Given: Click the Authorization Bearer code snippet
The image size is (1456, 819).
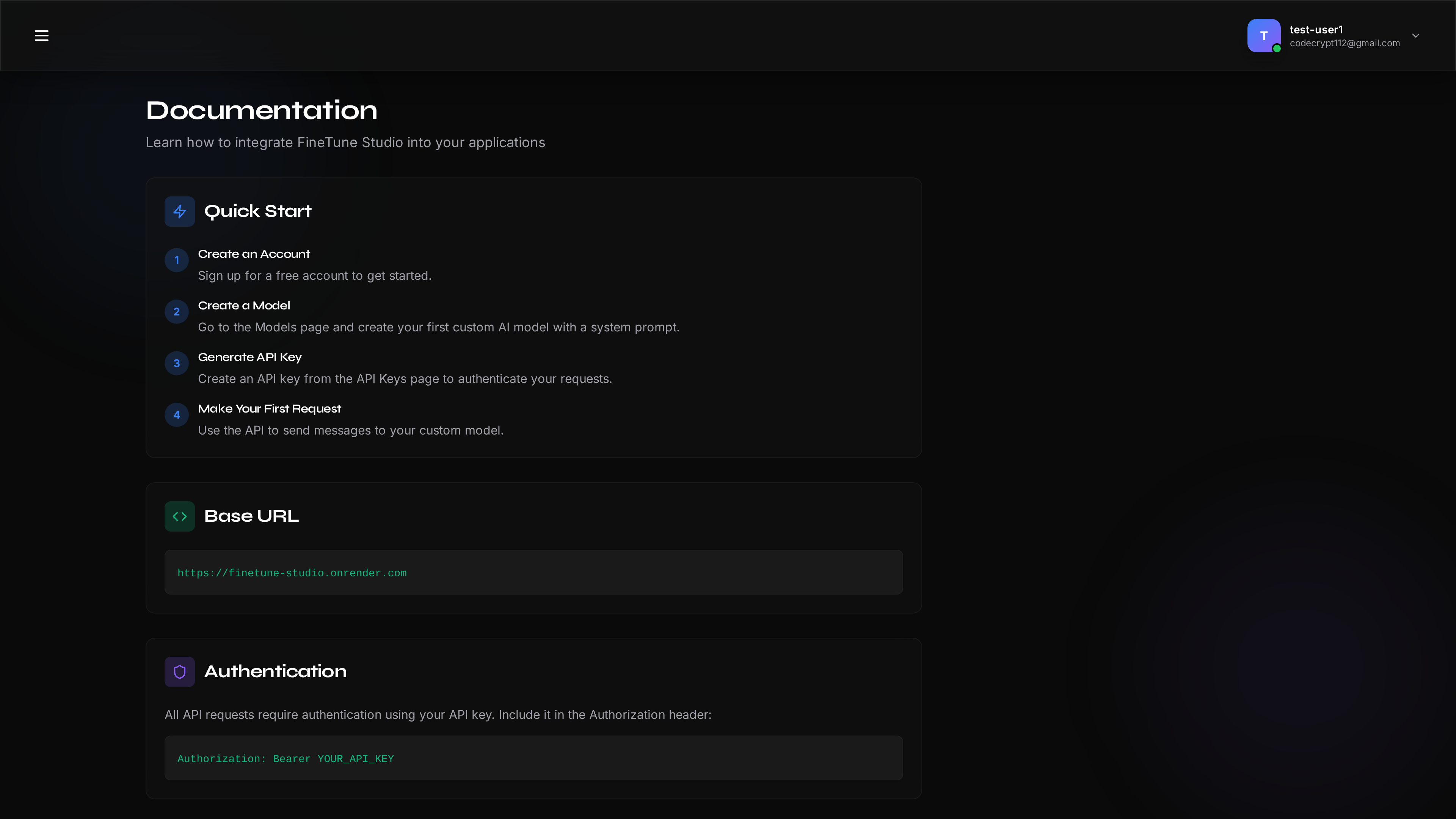Looking at the screenshot, I should coord(285,759).
